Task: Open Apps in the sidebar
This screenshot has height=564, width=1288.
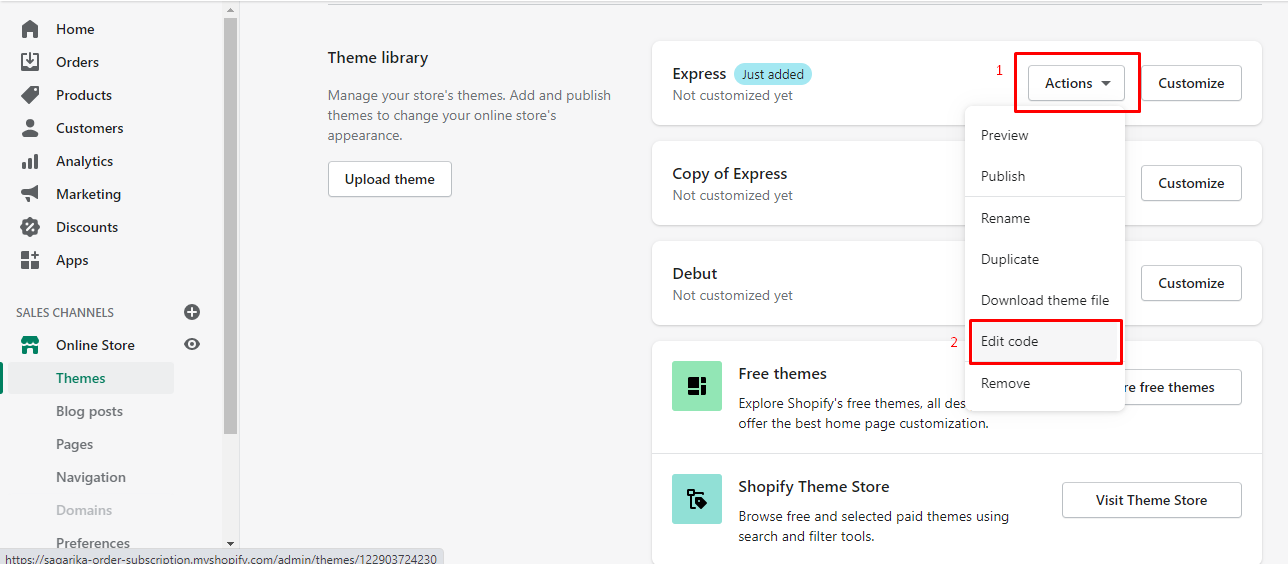Action: point(72,260)
